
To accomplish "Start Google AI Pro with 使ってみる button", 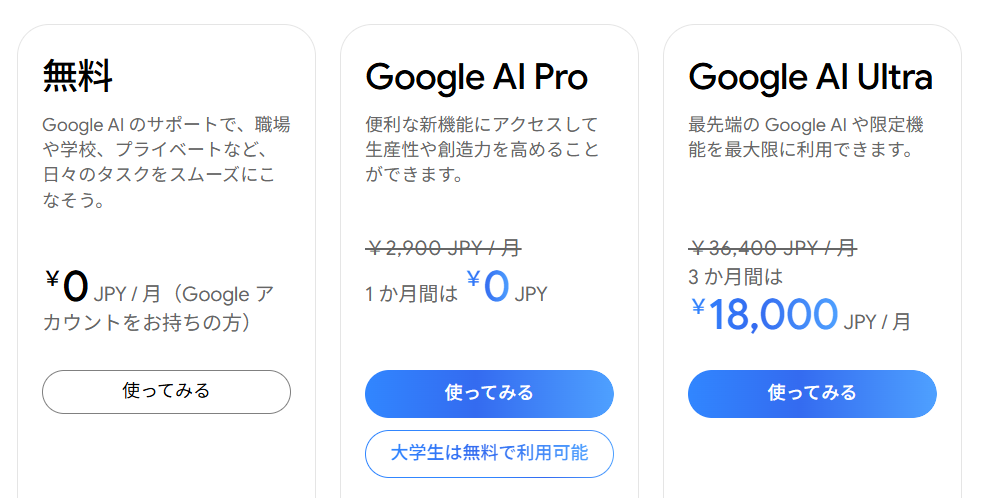I will point(489,394).
